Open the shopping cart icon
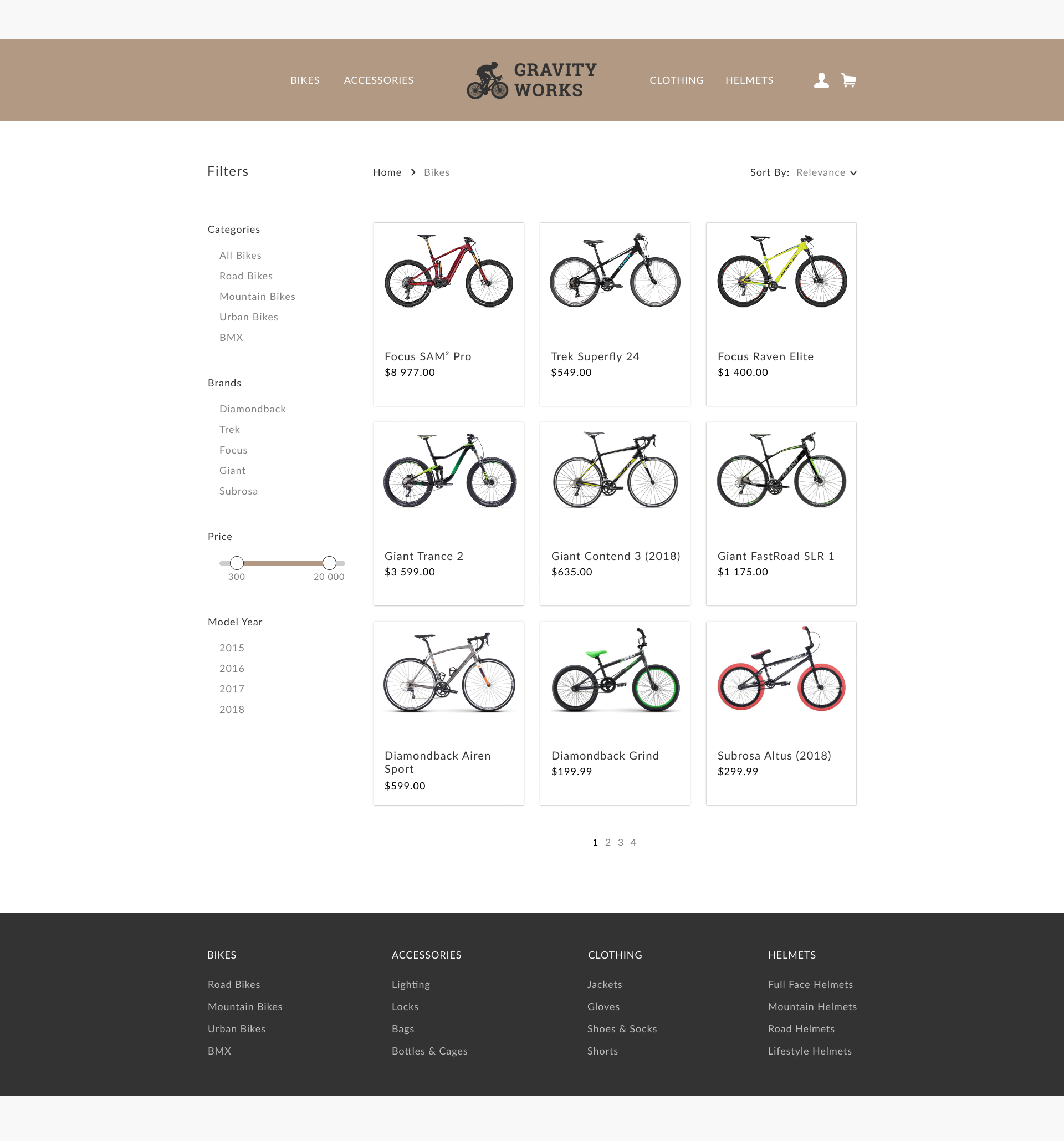1064x1141 pixels. (x=849, y=80)
